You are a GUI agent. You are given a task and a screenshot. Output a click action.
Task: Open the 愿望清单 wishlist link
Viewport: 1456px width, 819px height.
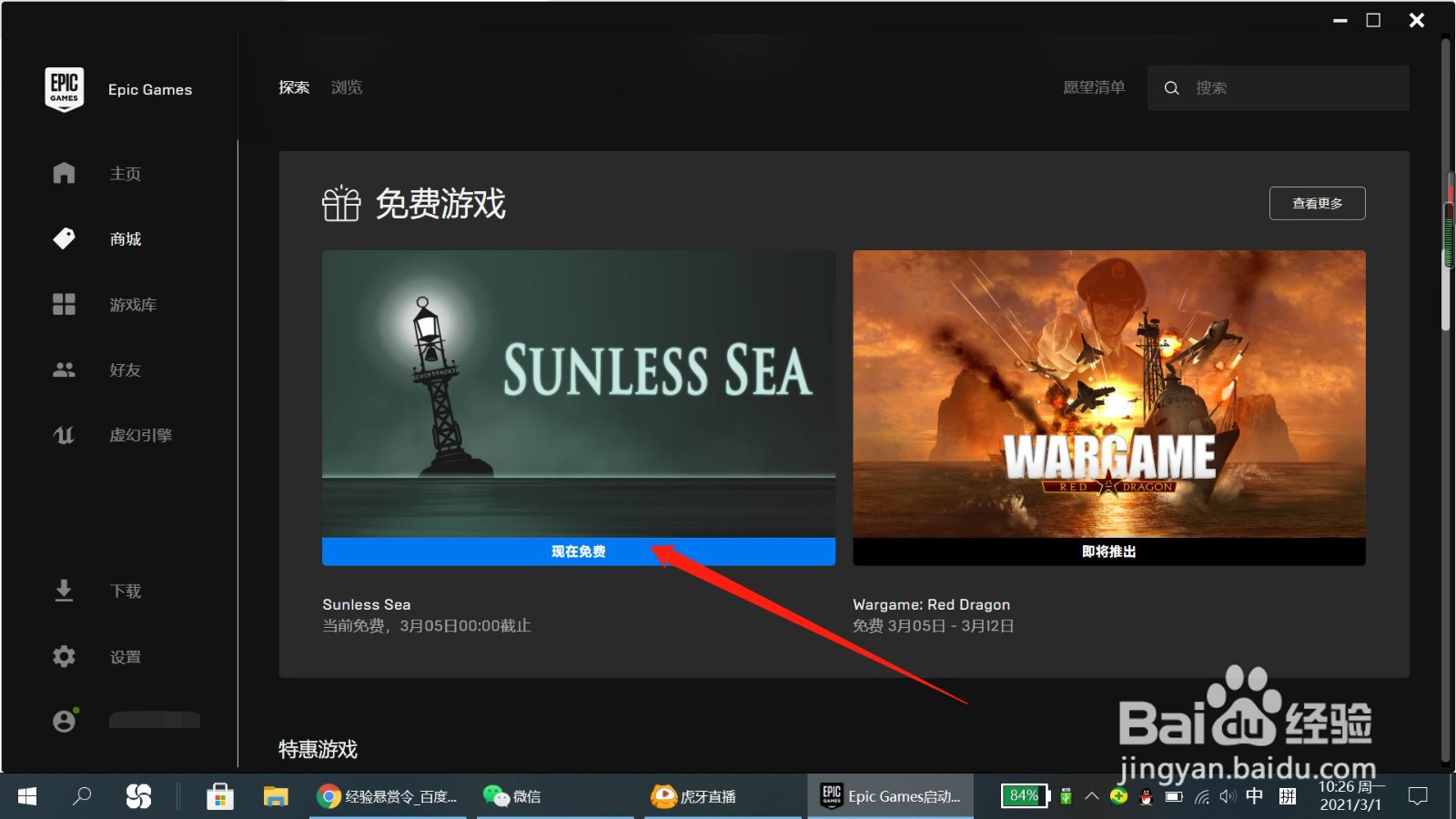(1094, 87)
